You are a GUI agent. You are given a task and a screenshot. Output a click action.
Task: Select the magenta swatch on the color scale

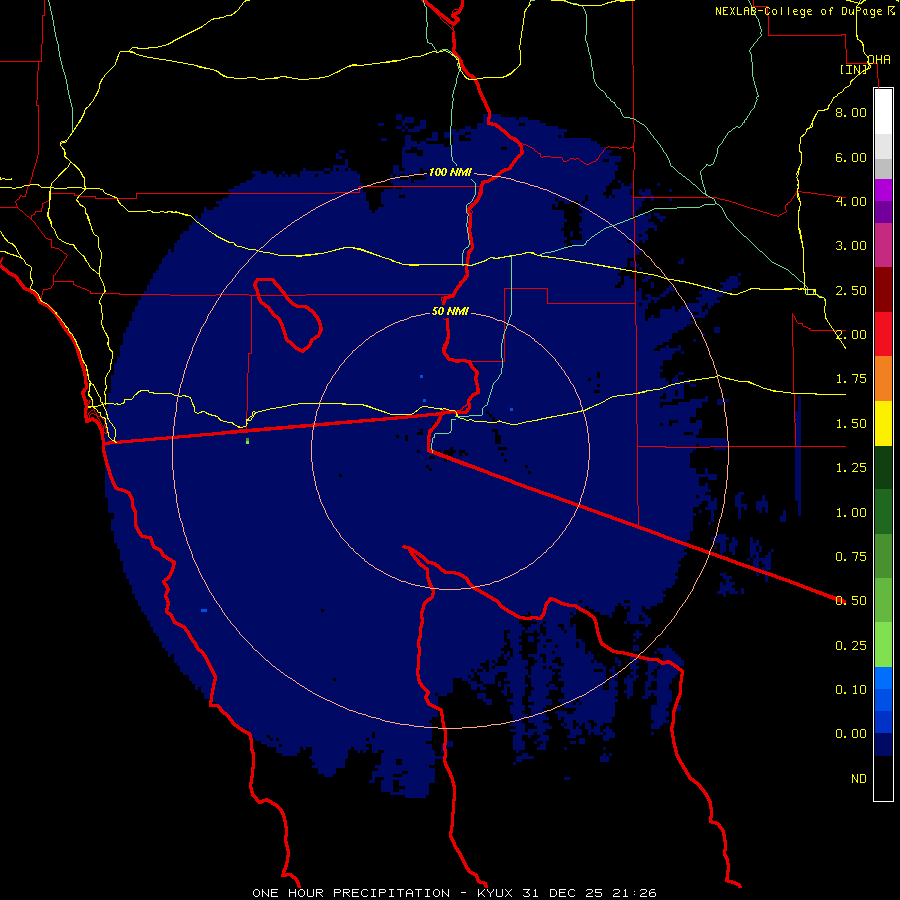[x=883, y=190]
